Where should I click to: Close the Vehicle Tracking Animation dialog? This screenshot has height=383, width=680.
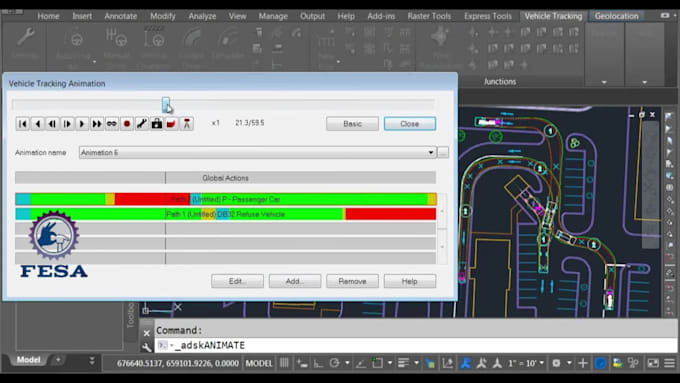coord(409,124)
